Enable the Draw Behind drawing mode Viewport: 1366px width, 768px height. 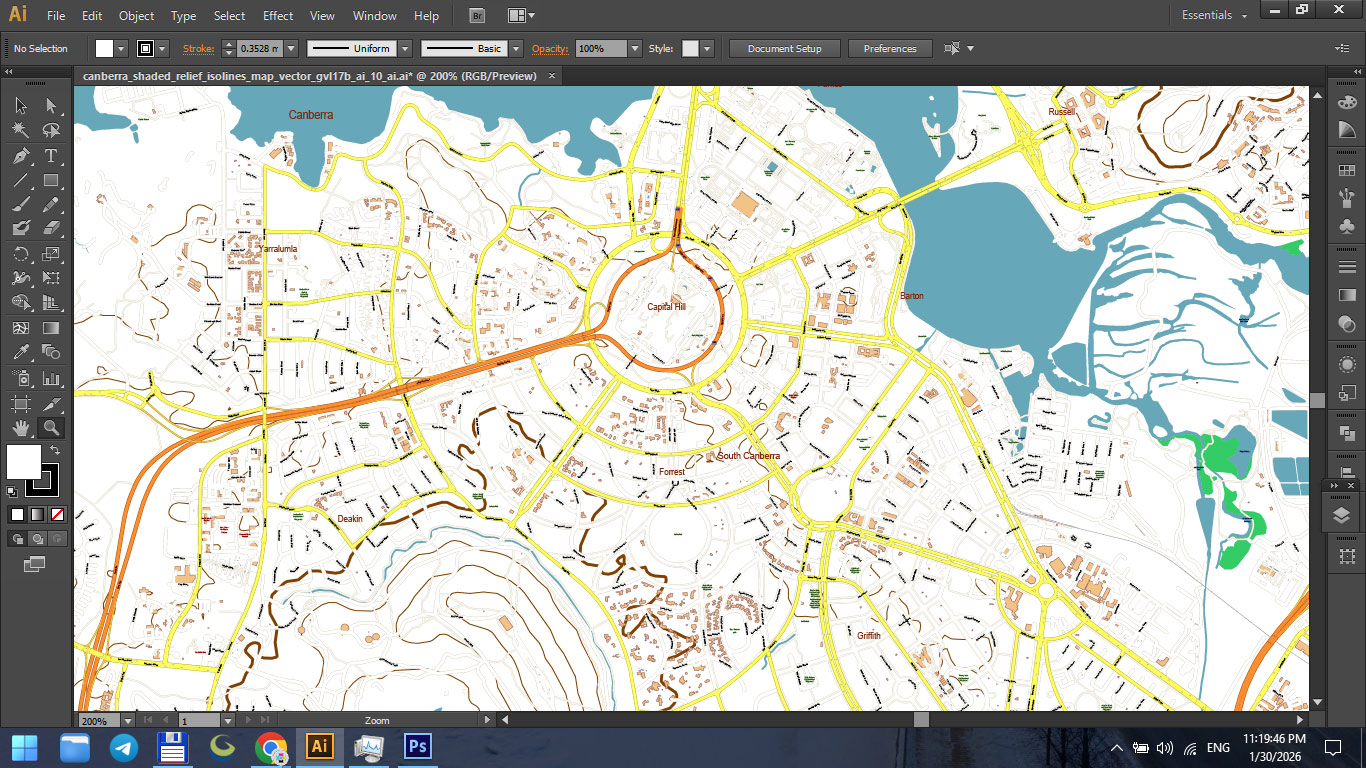(37, 538)
